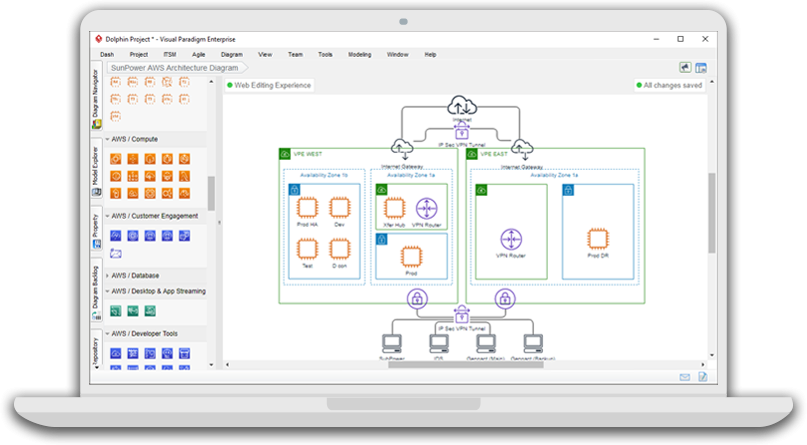Select the VPN lock circle below VPE WEST
The image size is (807, 445).
coord(417,299)
